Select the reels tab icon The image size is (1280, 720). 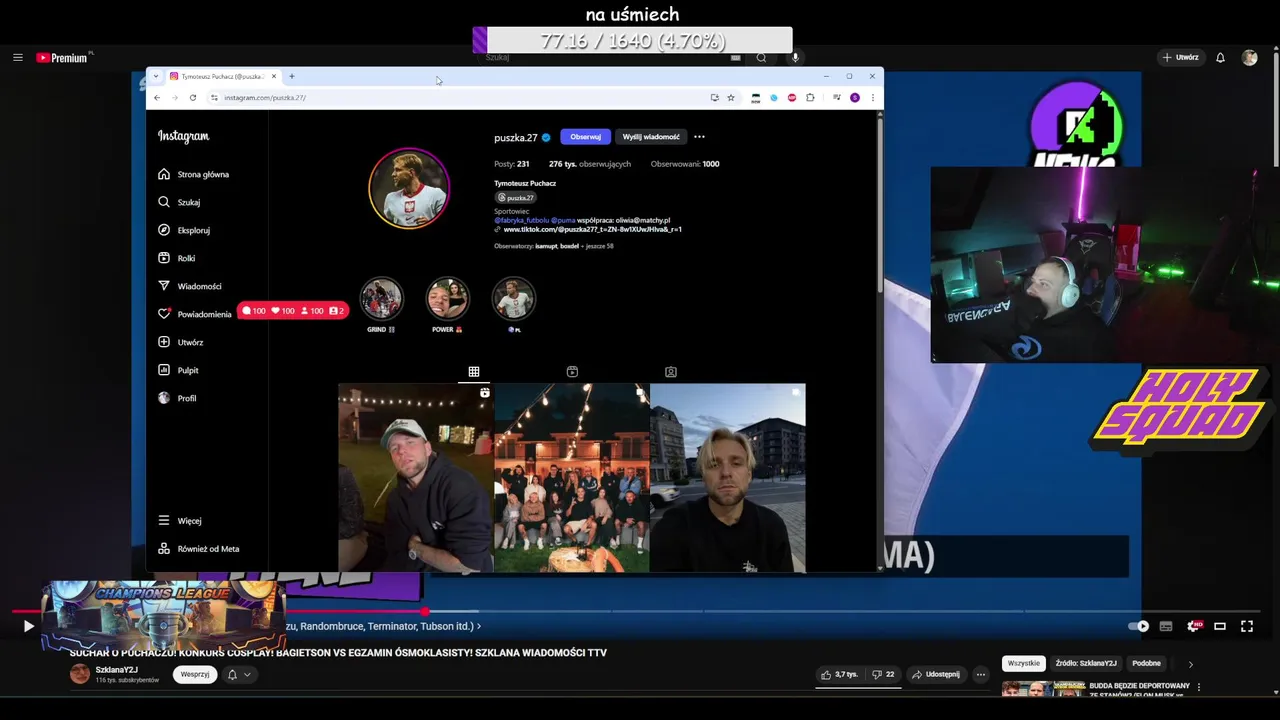[x=572, y=372]
